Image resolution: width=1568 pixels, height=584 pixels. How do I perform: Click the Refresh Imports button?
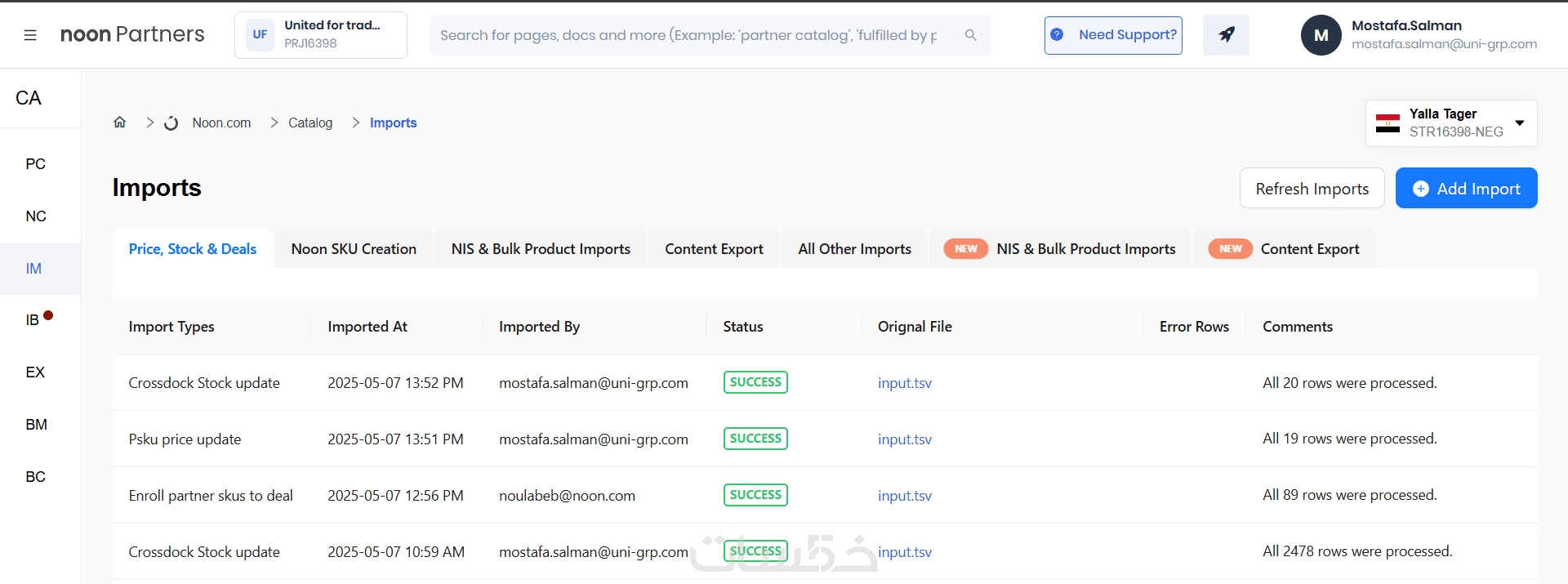[1312, 189]
